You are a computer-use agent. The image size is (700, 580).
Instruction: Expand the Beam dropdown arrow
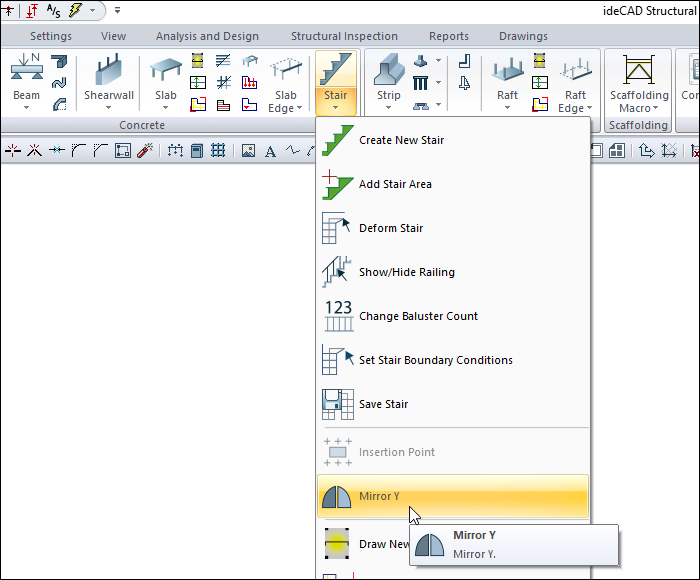coord(26,108)
